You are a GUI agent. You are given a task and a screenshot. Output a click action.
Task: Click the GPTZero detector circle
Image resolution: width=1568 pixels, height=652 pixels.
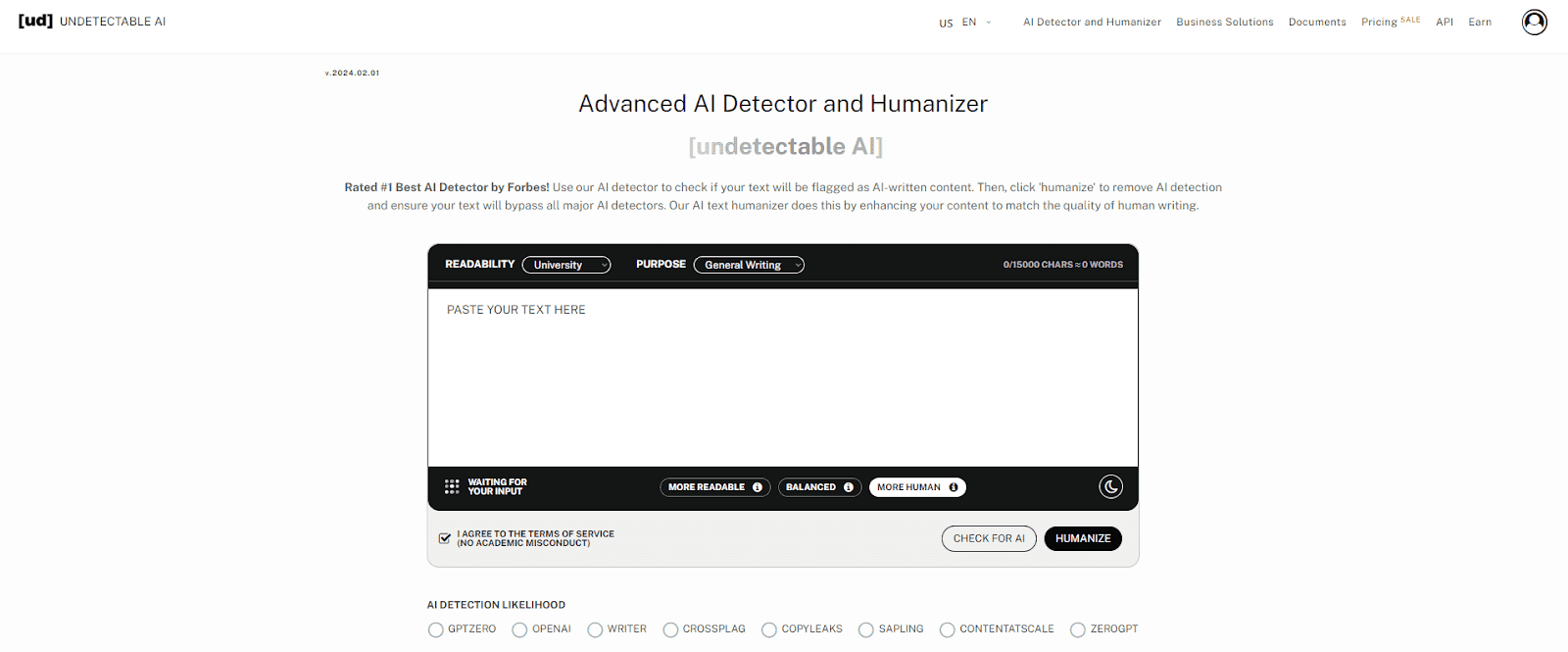pos(436,629)
